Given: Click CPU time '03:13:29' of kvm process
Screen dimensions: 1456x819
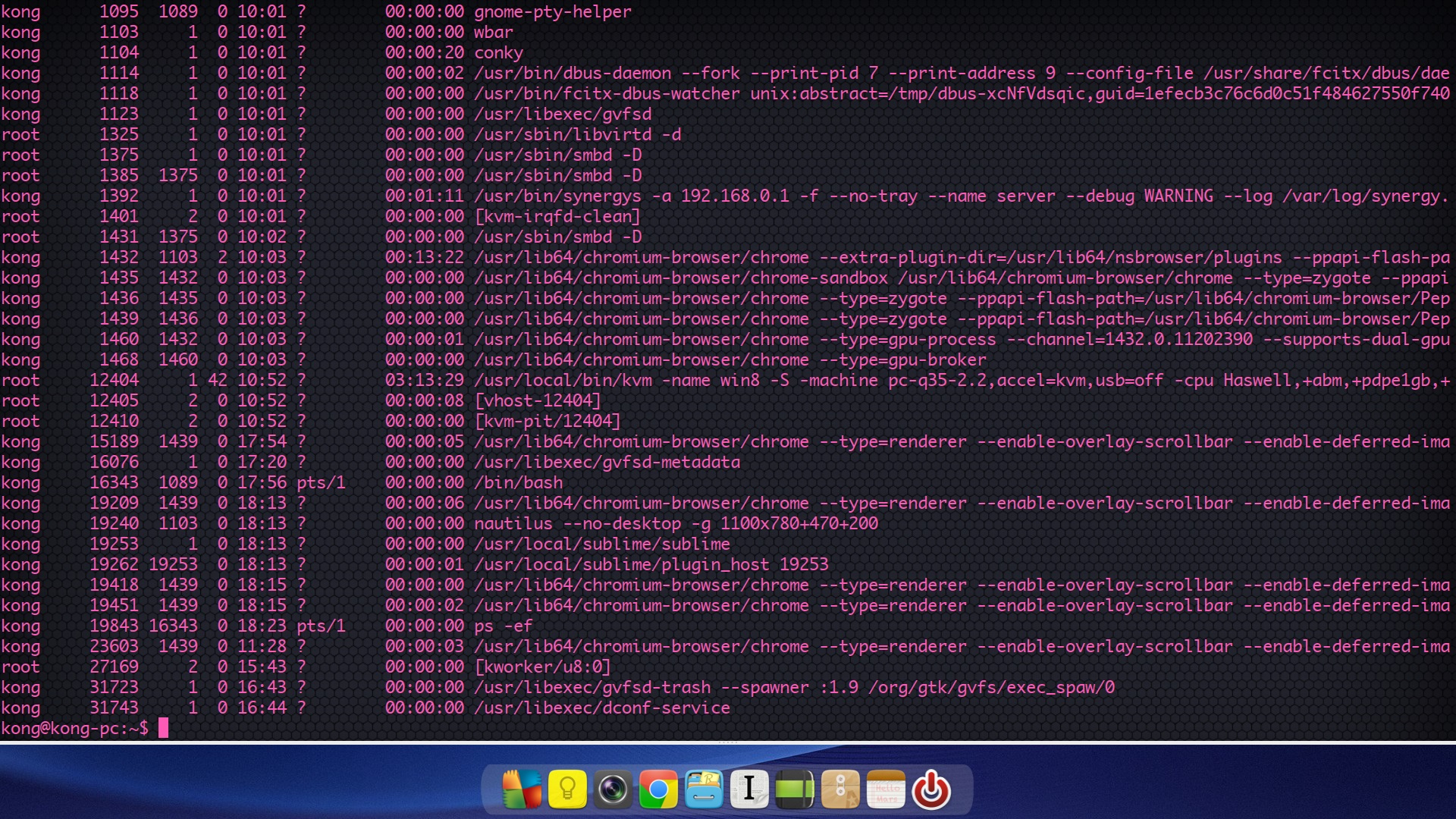Looking at the screenshot, I should pos(425,380).
